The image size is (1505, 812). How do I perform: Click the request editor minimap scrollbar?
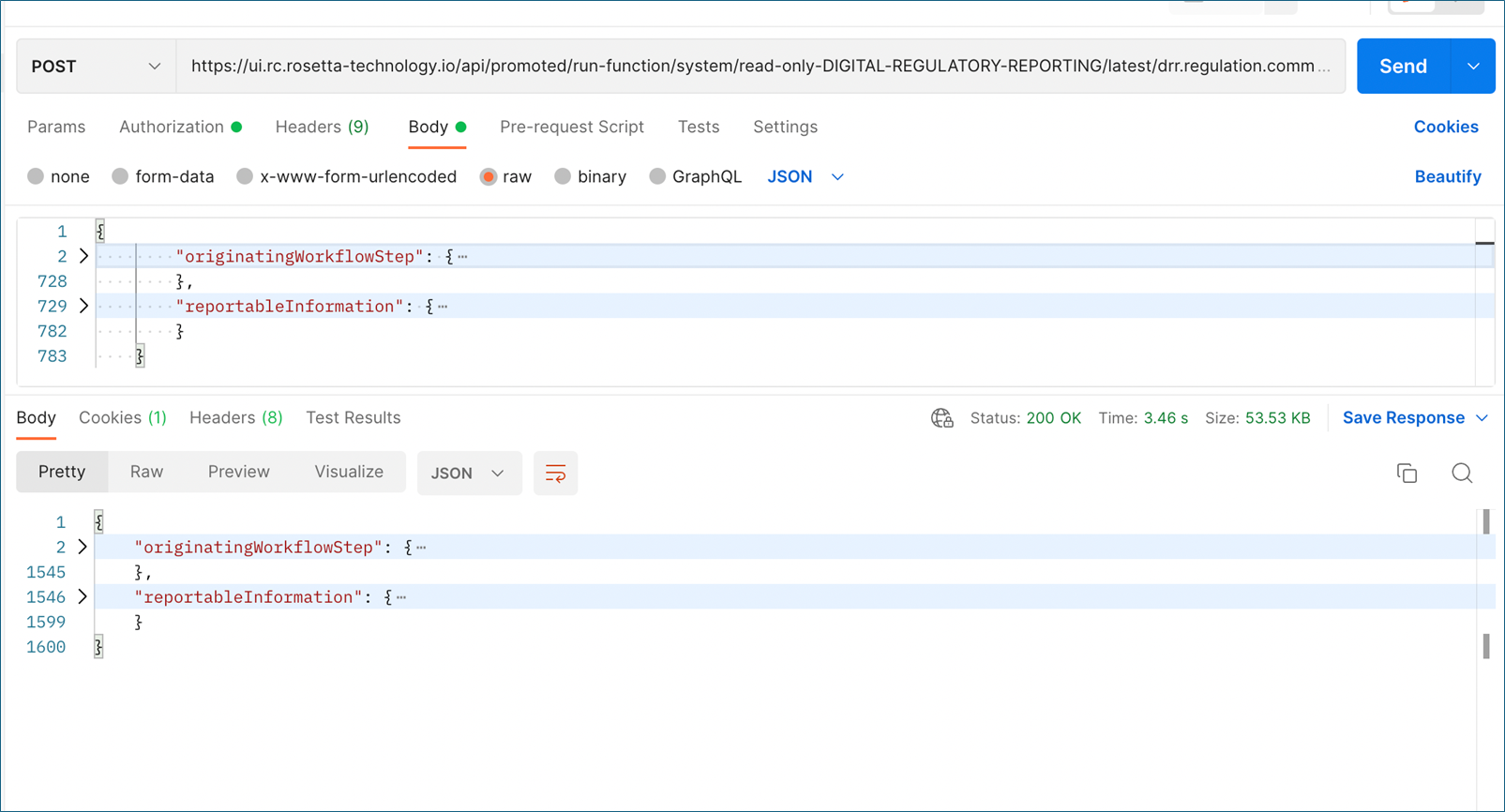[1485, 301]
